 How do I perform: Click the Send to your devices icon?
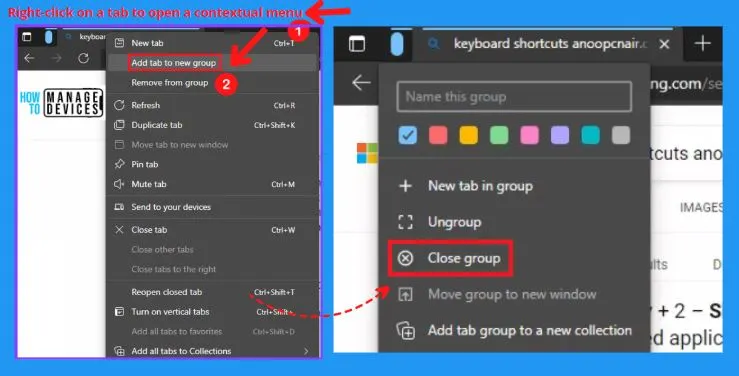click(119, 207)
